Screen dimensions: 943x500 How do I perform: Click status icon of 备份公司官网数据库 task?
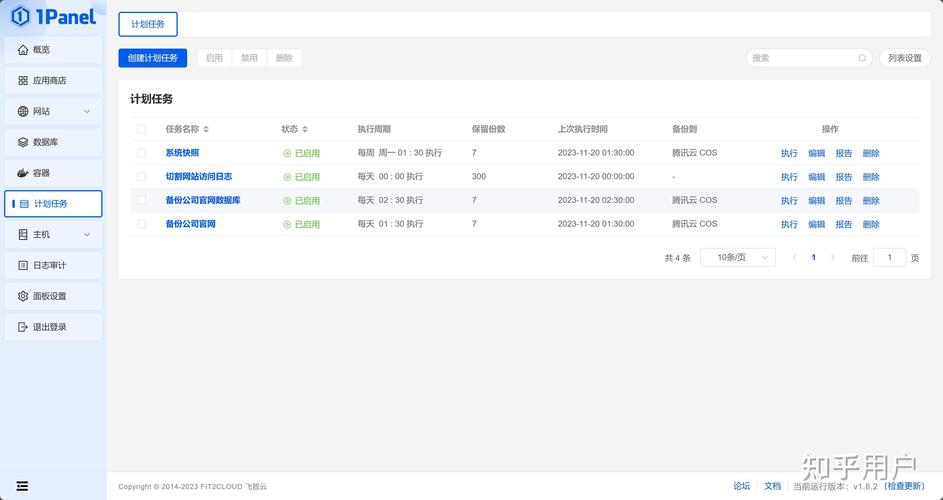[x=287, y=200]
